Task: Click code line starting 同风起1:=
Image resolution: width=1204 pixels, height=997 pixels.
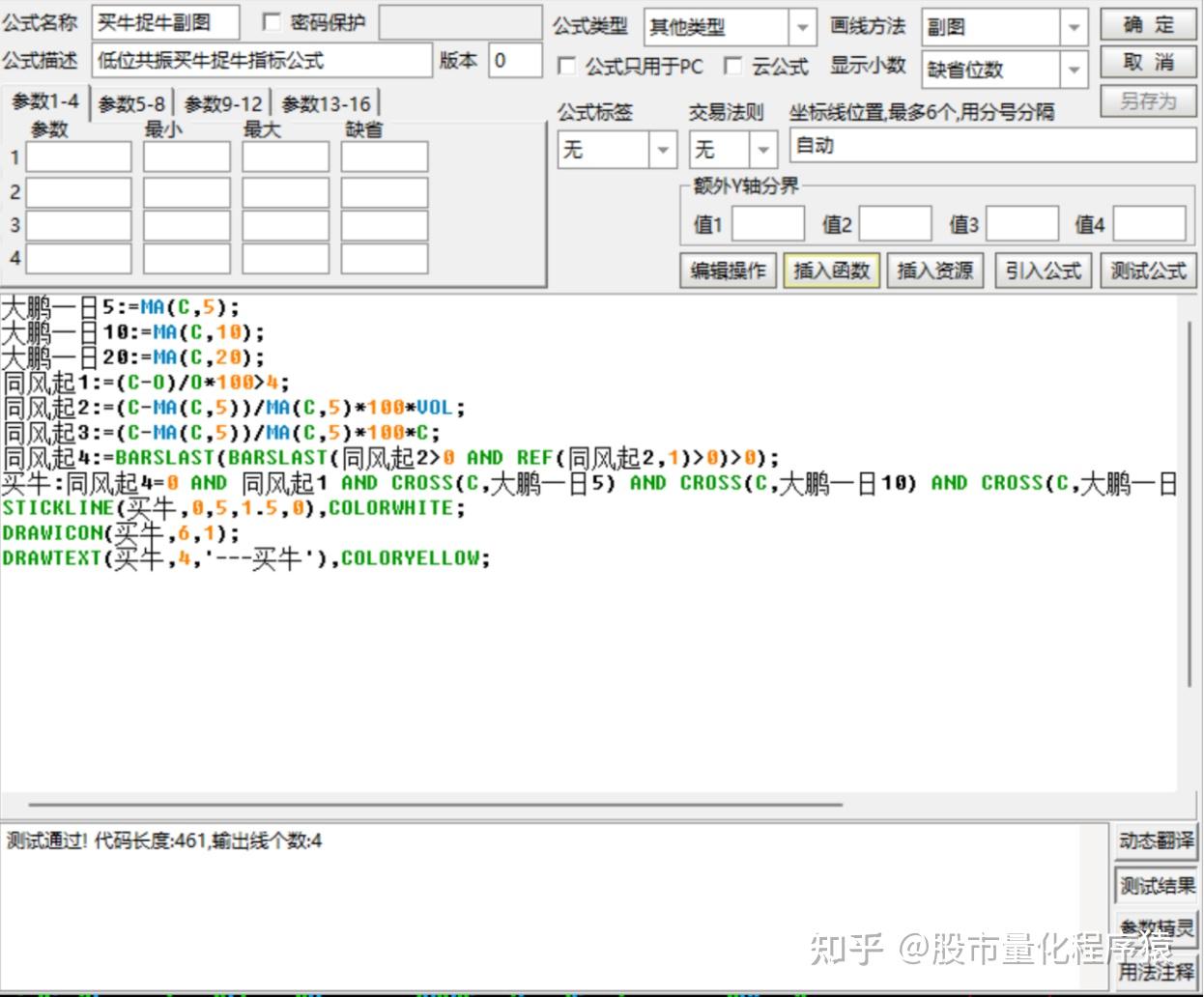Action: point(146,384)
